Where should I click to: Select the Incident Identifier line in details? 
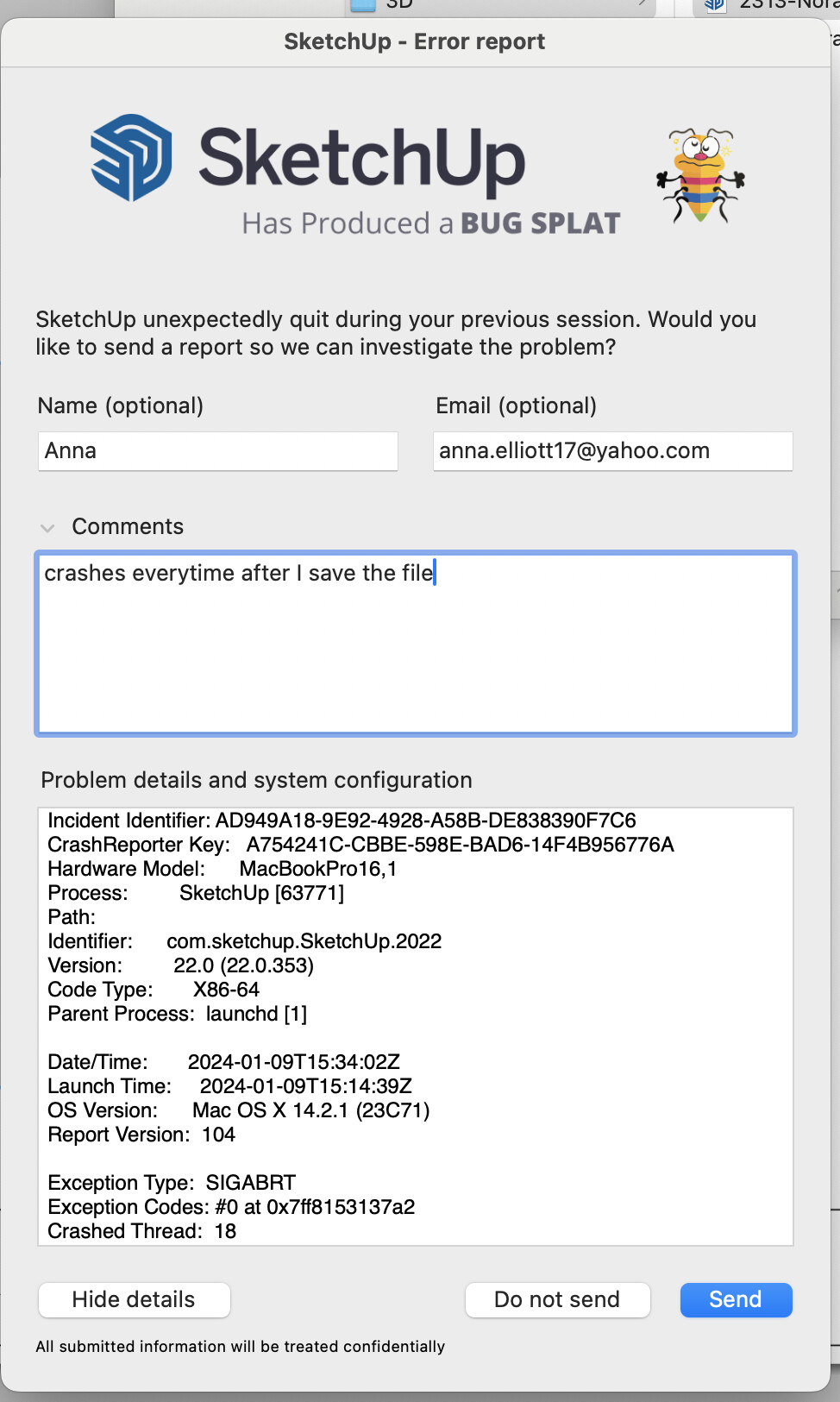point(342,820)
